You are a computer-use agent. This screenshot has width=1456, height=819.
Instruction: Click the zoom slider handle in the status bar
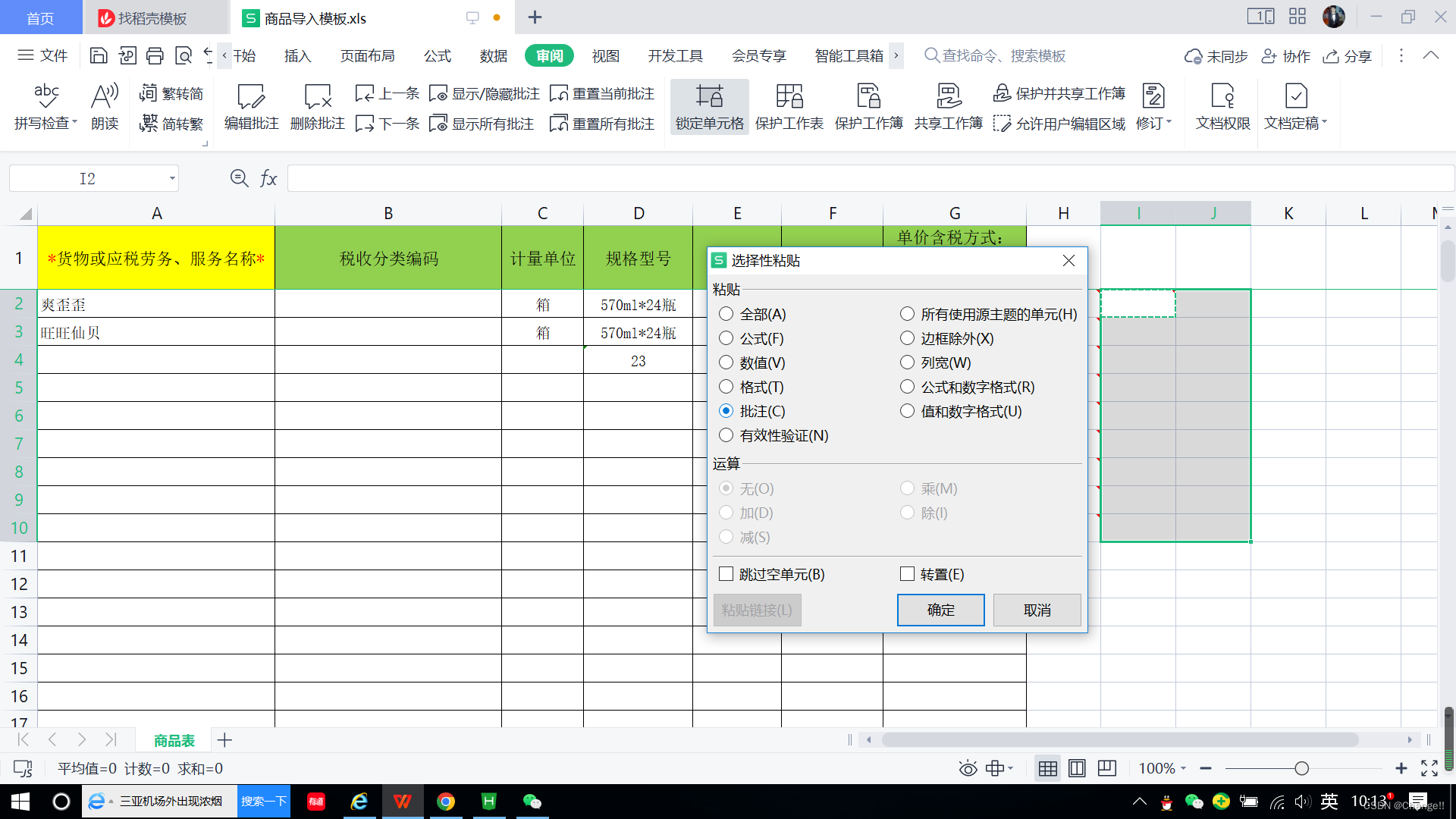coord(1301,769)
